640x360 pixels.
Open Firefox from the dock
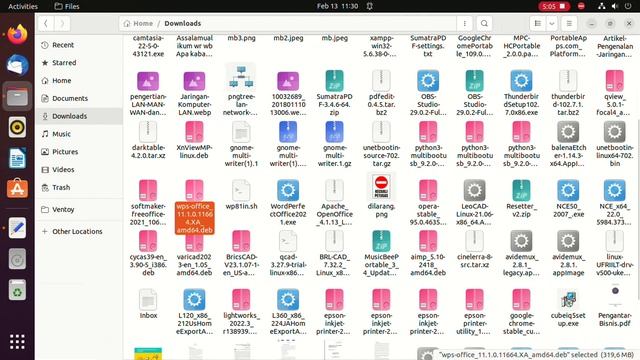17,34
